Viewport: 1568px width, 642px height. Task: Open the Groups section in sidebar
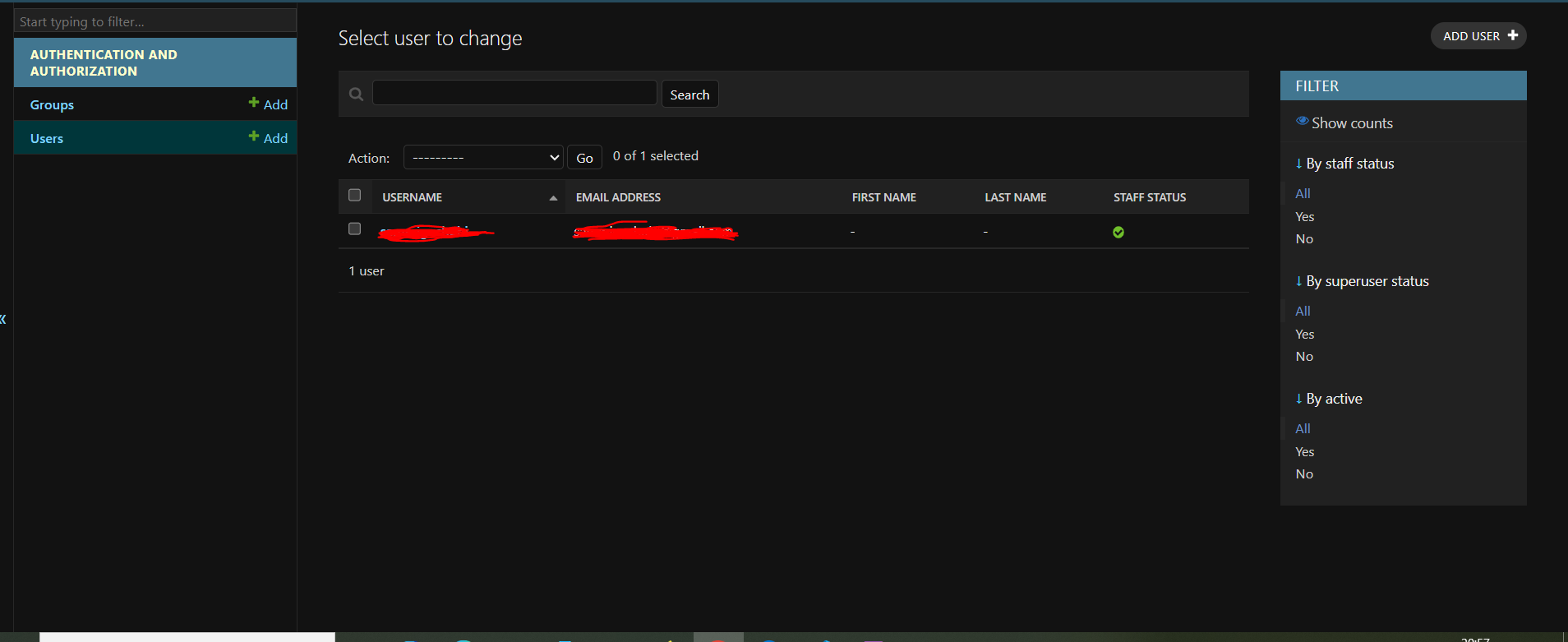(52, 105)
